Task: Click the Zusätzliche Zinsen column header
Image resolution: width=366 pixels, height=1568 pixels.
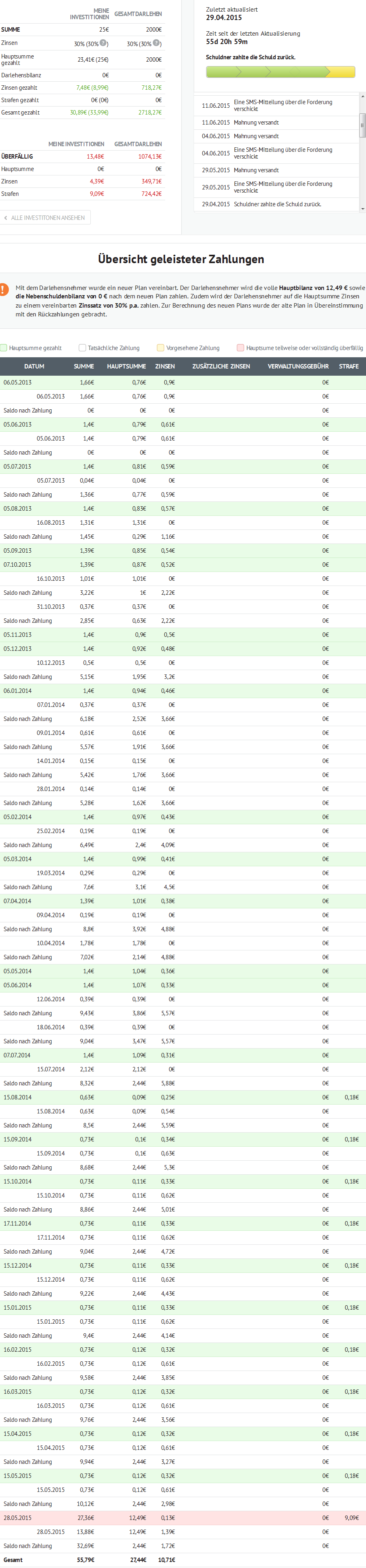Action: (x=221, y=366)
